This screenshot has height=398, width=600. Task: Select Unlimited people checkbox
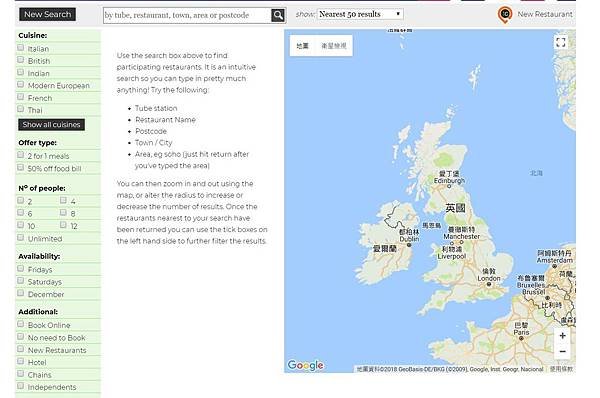pyautogui.click(x=21, y=238)
